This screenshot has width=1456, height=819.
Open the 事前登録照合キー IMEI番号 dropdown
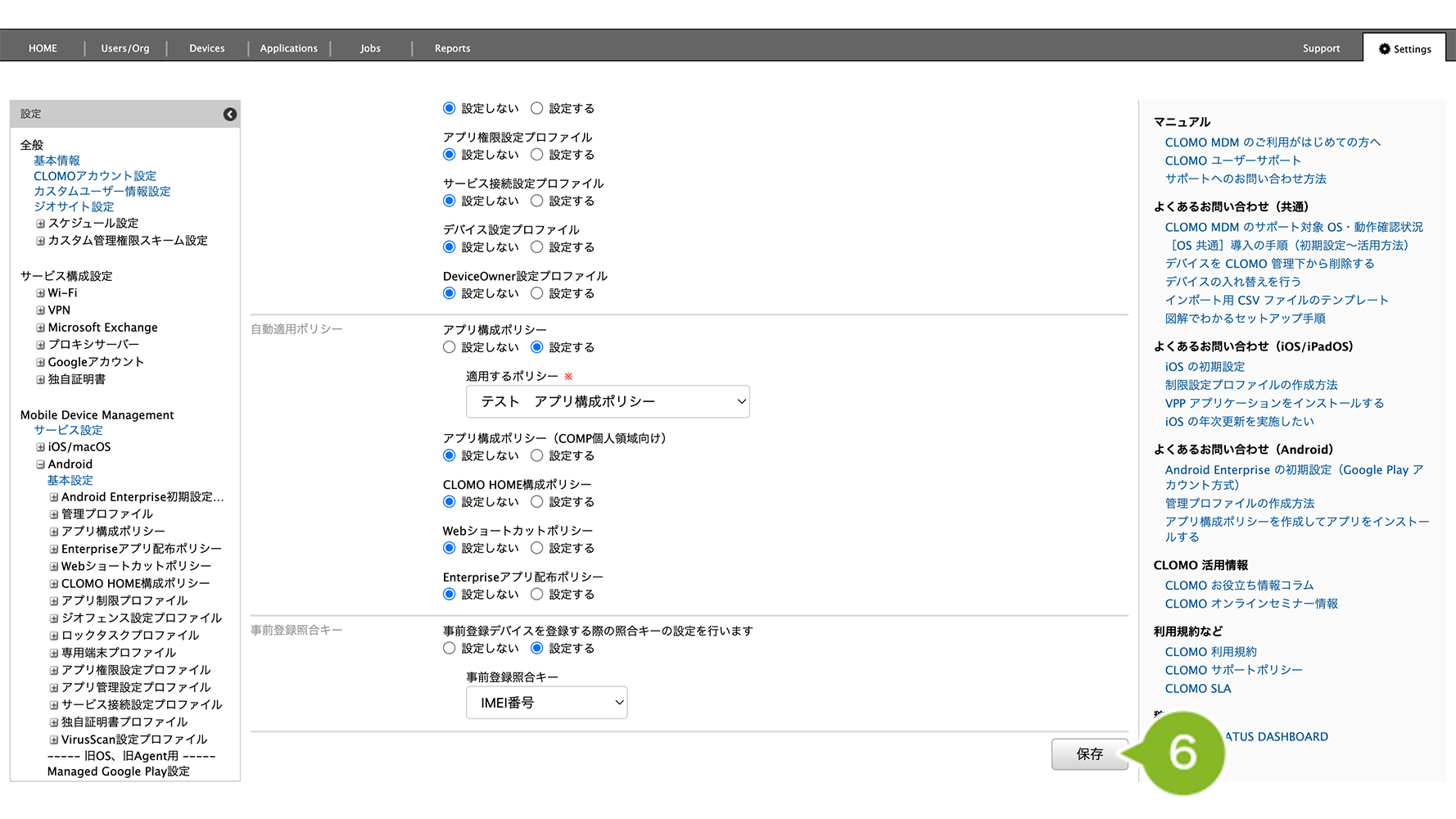[x=546, y=703]
